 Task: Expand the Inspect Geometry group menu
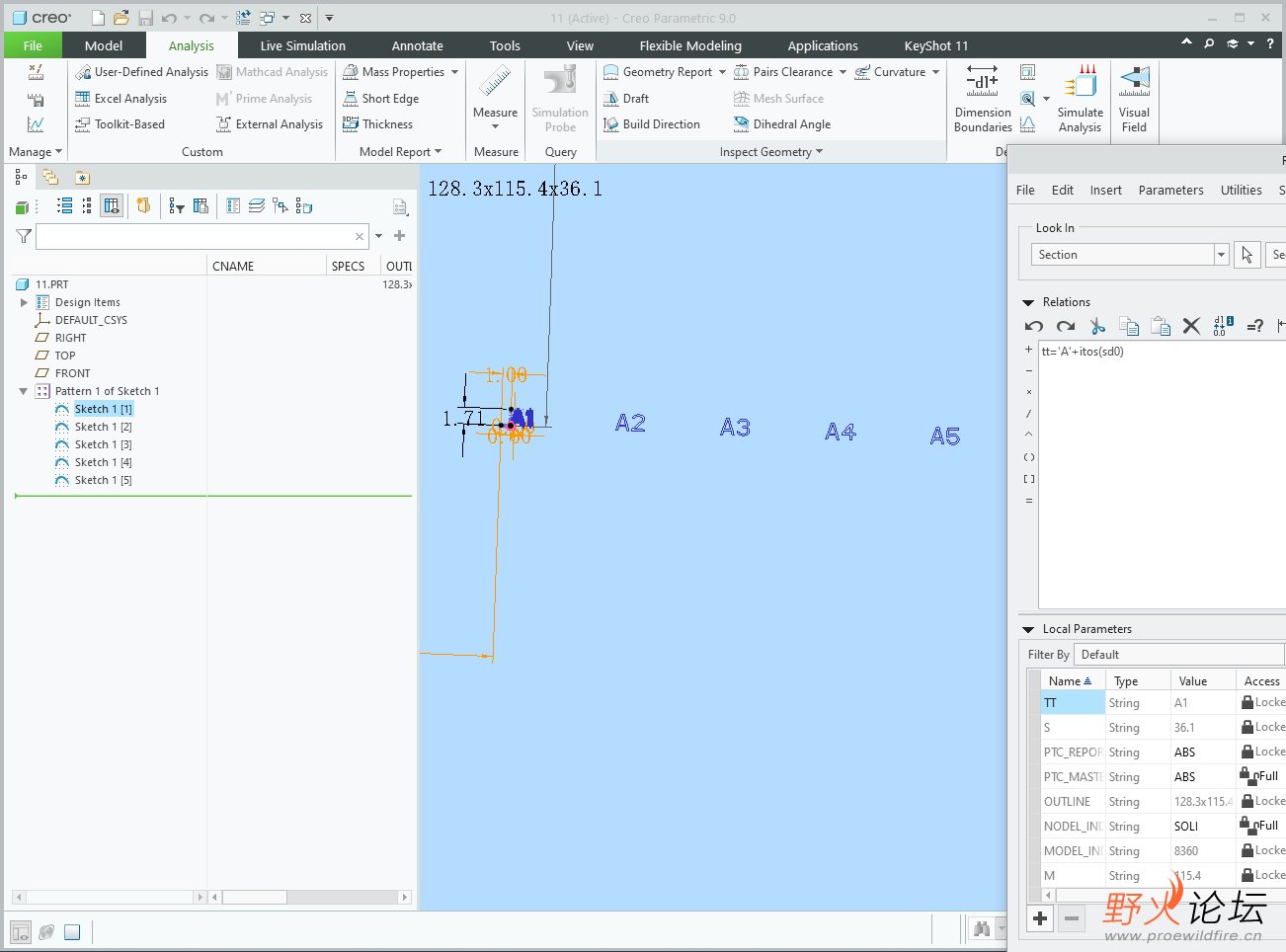[x=770, y=152]
